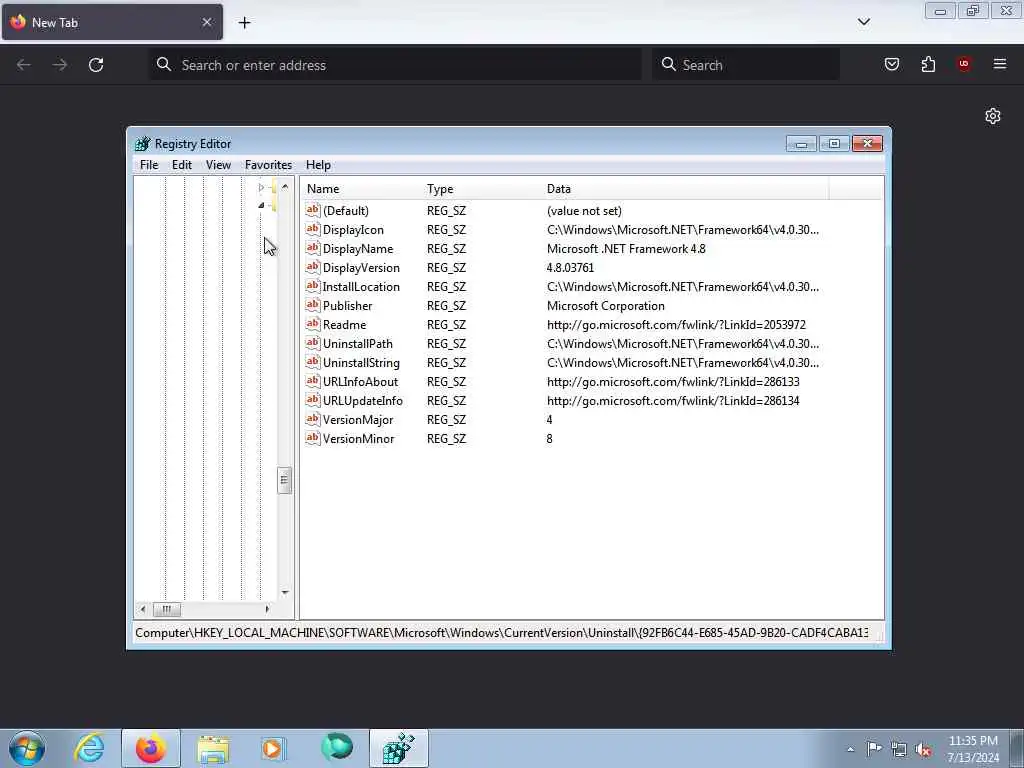Reload the current Firefox page

[x=96, y=65]
